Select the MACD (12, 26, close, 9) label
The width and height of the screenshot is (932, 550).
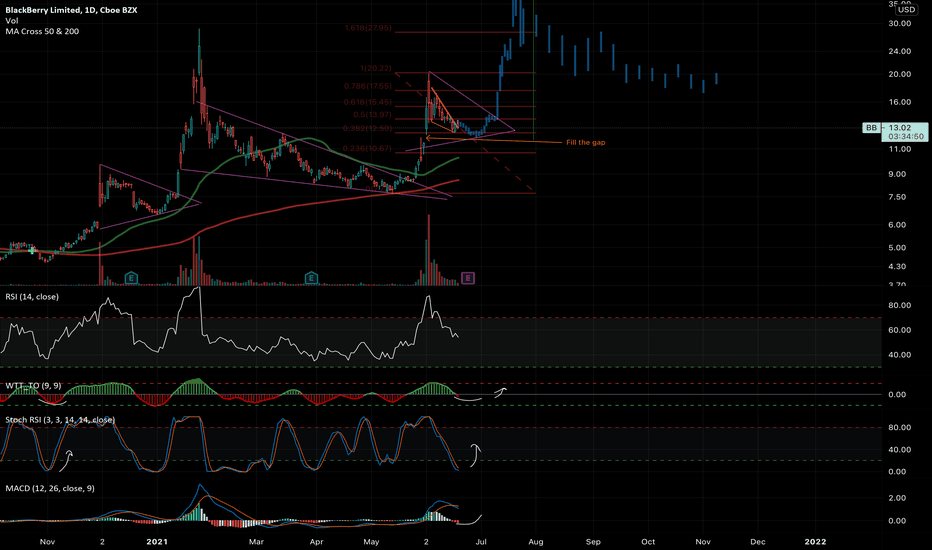[50, 488]
